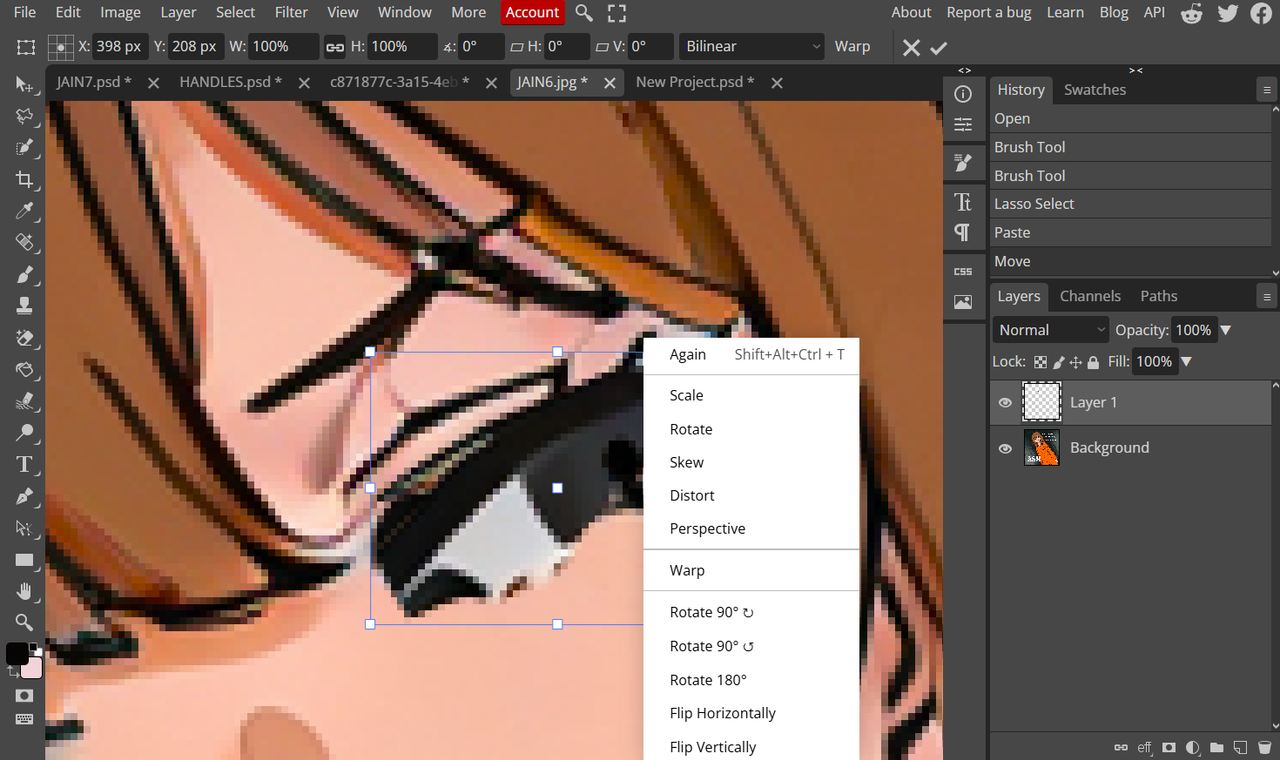Toggle Quick Mask mode

click(x=24, y=695)
